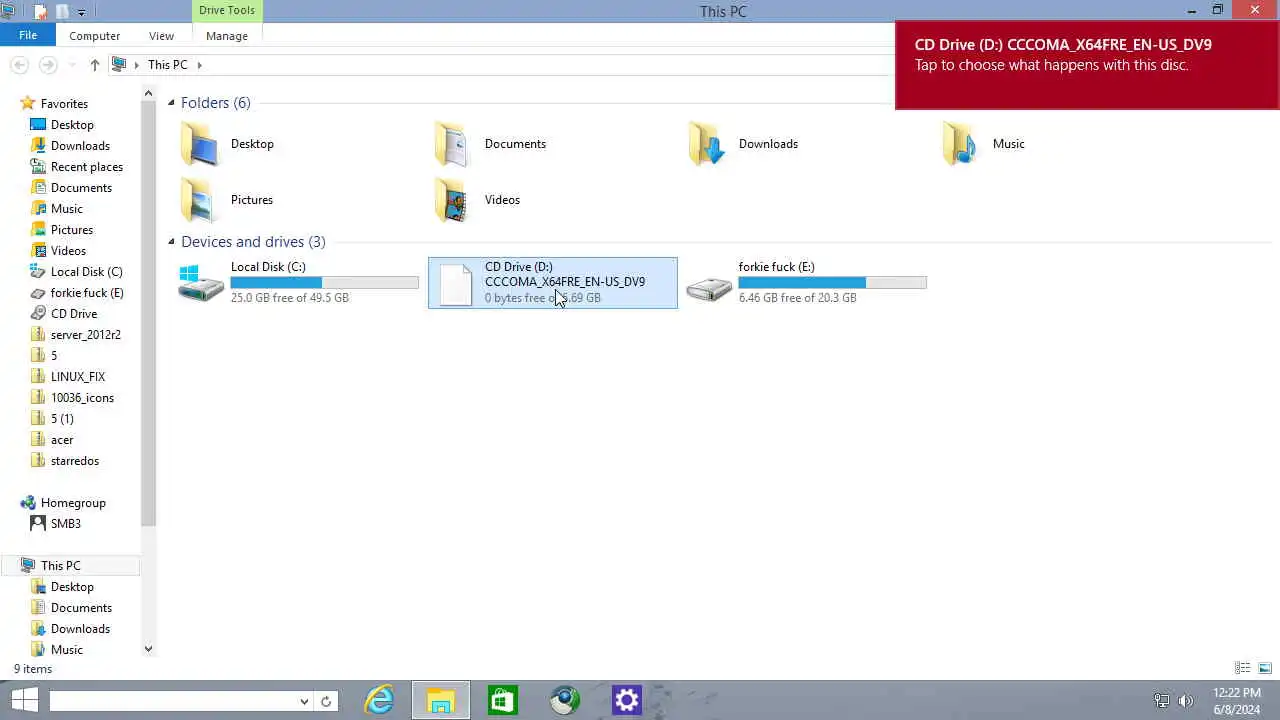Switch to the View ribbon tab
1280x720 pixels.
coord(161,36)
